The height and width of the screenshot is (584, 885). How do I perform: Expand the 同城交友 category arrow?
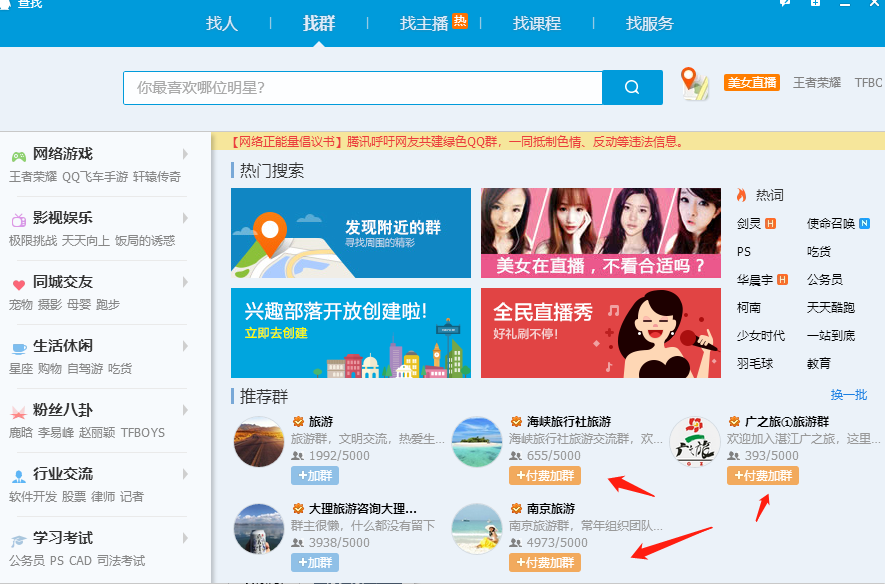pos(185,282)
